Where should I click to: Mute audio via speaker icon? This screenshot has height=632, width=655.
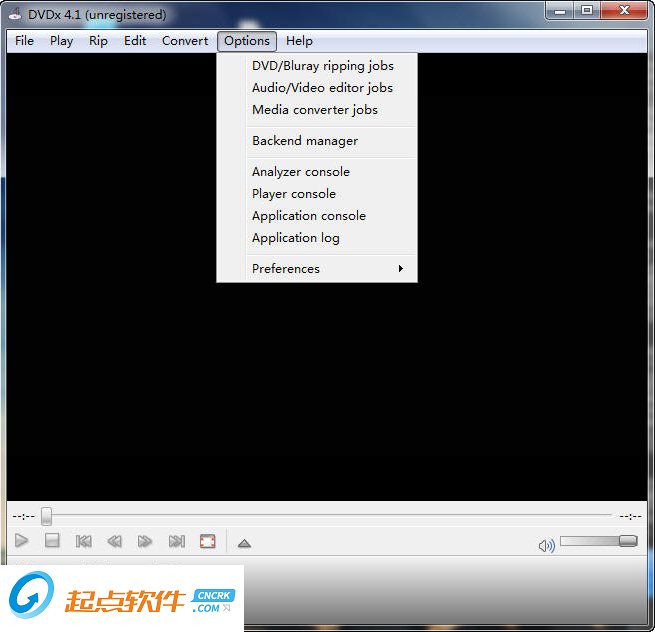pyautogui.click(x=546, y=545)
